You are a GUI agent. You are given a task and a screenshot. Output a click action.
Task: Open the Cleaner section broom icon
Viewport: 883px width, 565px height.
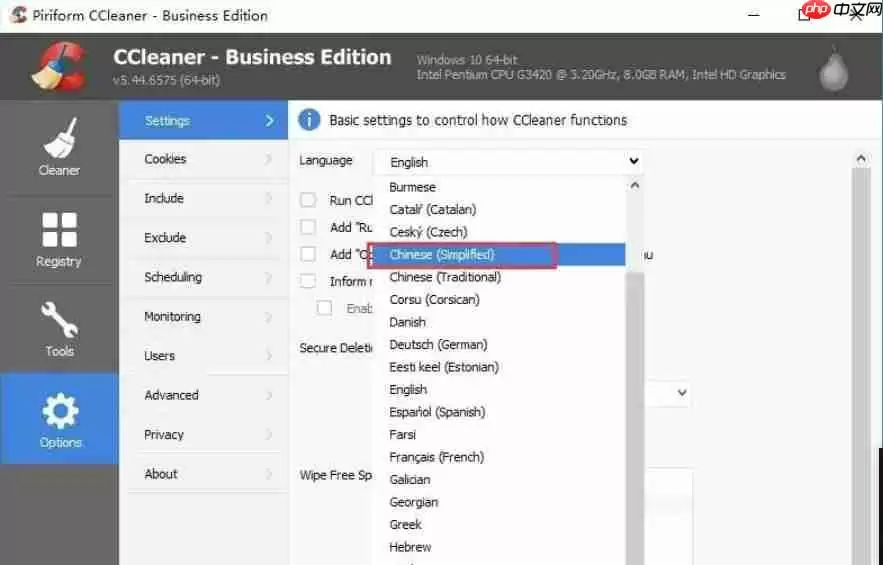pos(59,138)
